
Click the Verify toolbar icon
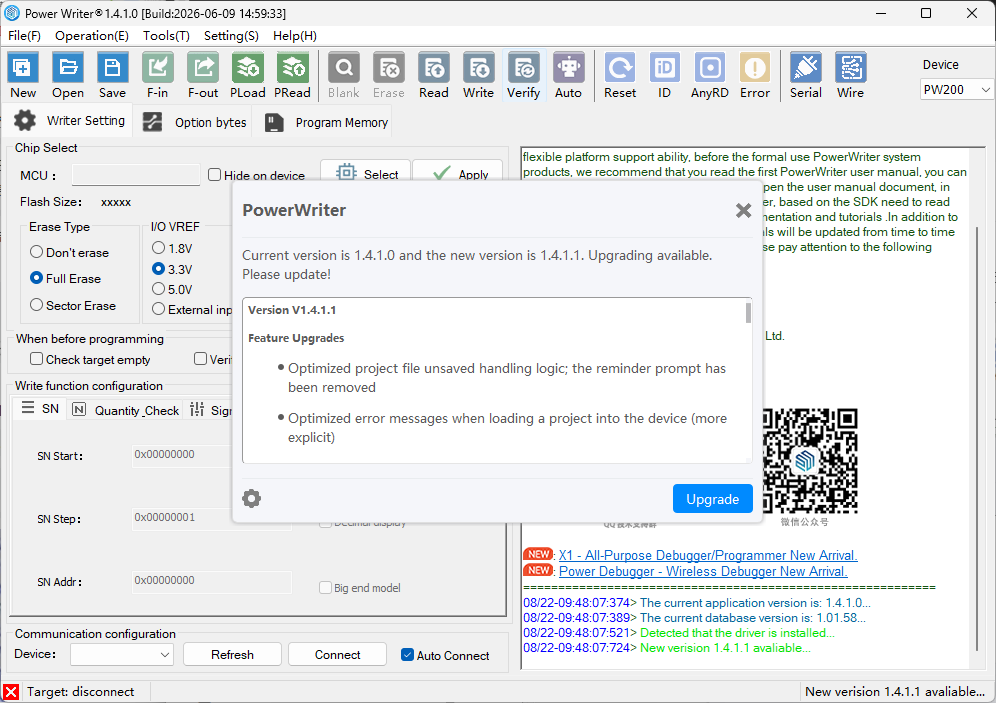[x=523, y=75]
